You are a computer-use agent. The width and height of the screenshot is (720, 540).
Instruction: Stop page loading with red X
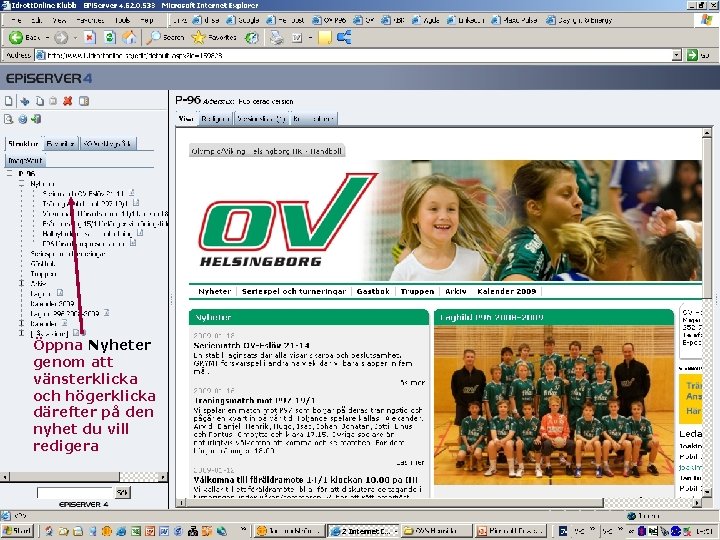tap(90, 38)
